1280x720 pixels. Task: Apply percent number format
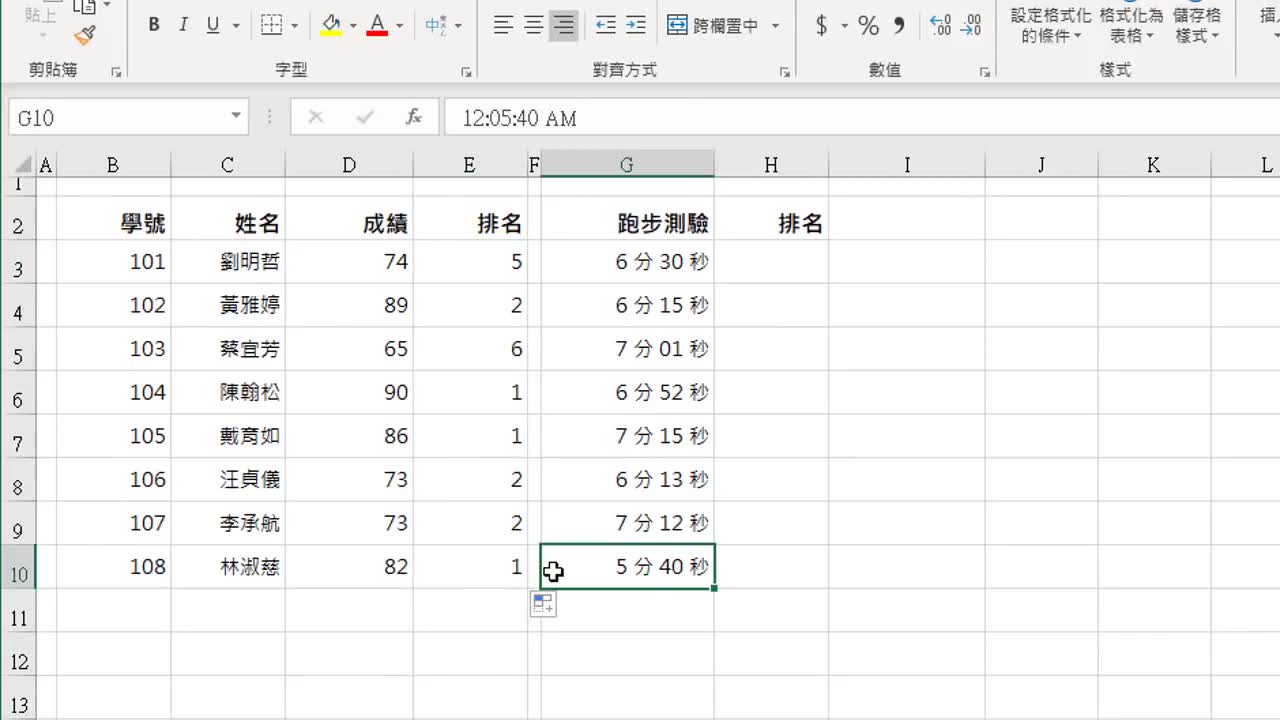tap(868, 26)
